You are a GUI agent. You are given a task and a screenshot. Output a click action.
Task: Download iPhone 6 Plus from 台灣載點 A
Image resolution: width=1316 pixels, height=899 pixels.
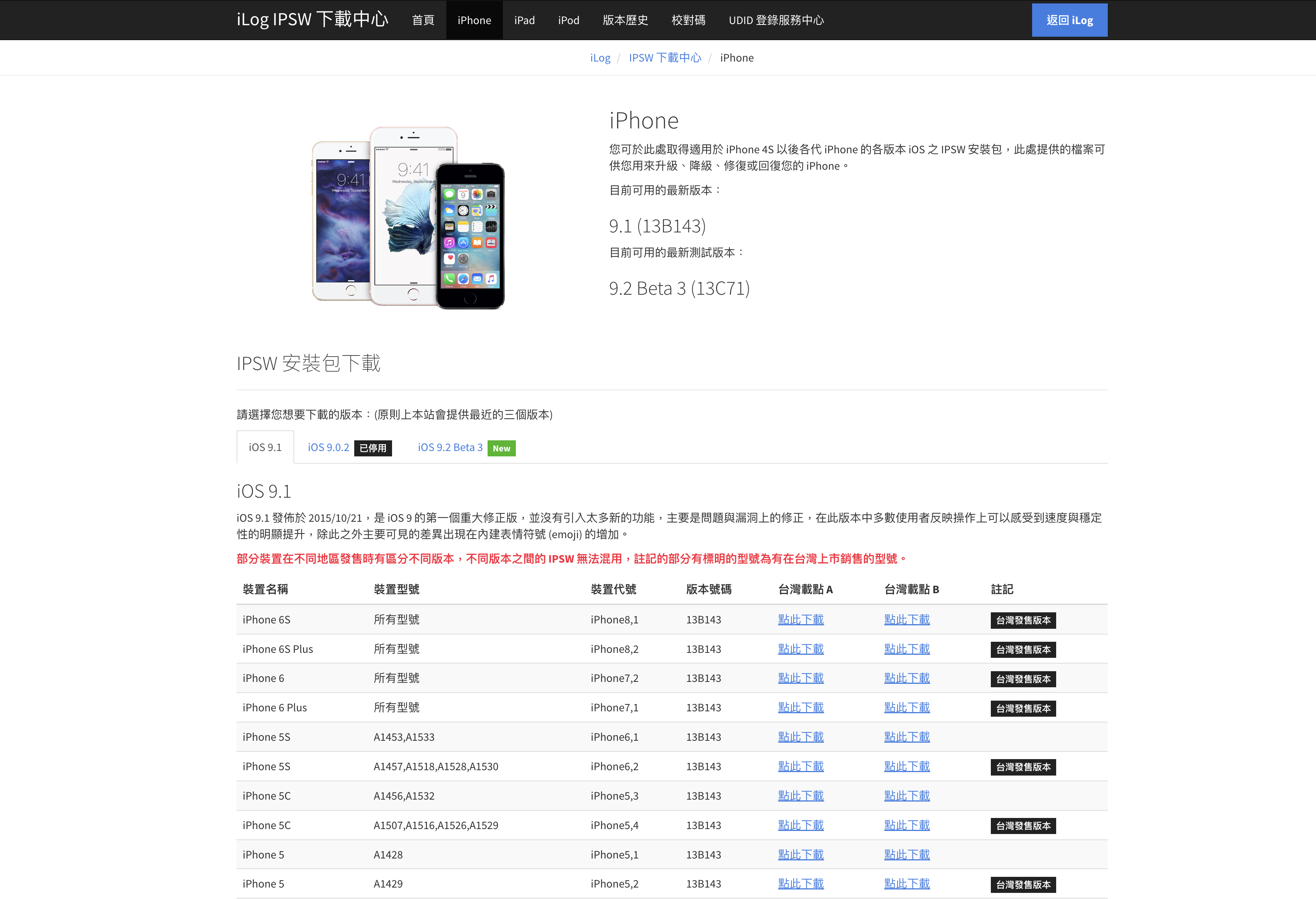801,708
